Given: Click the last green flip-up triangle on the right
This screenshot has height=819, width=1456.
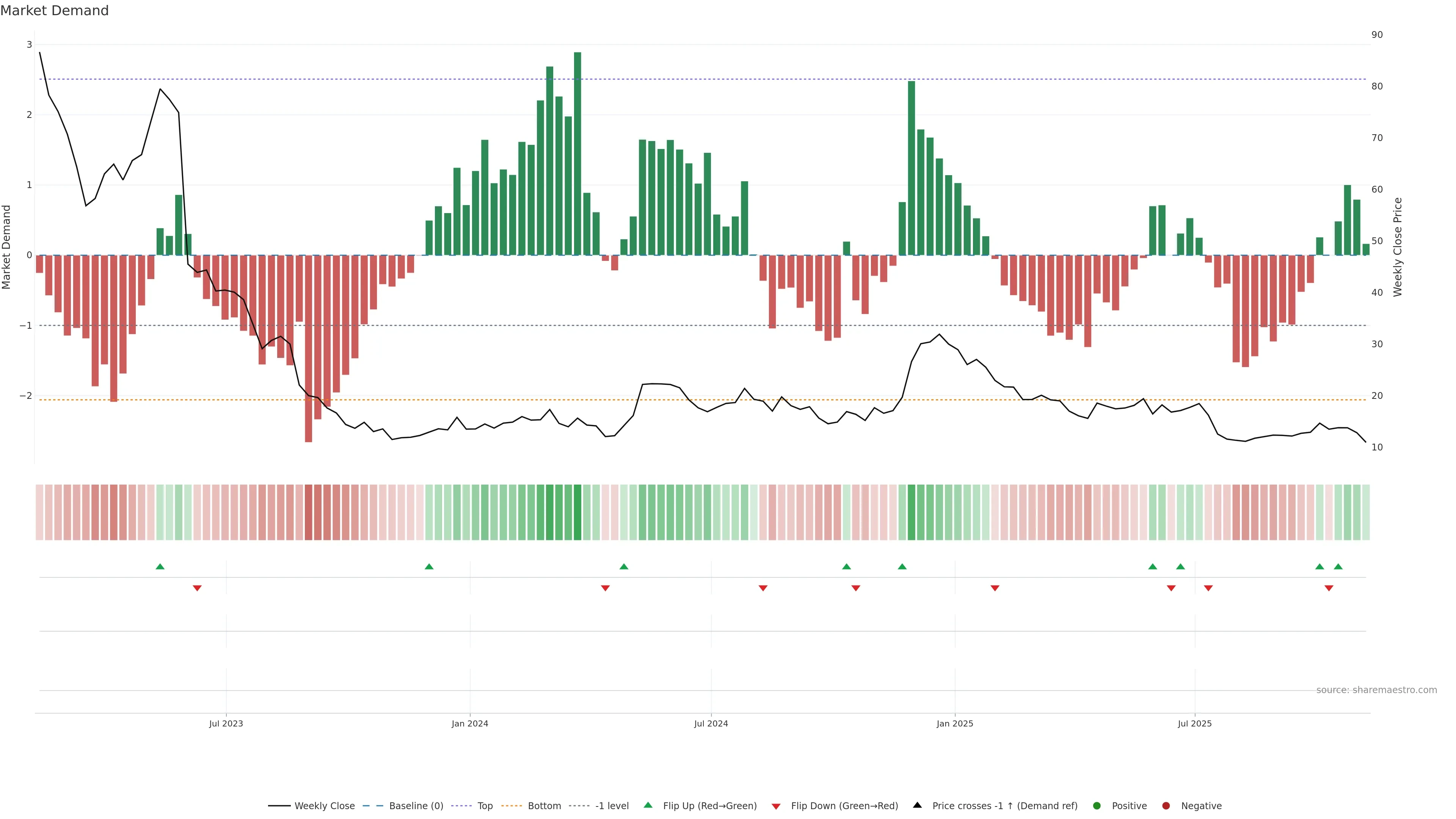Looking at the screenshot, I should coord(1338,567).
